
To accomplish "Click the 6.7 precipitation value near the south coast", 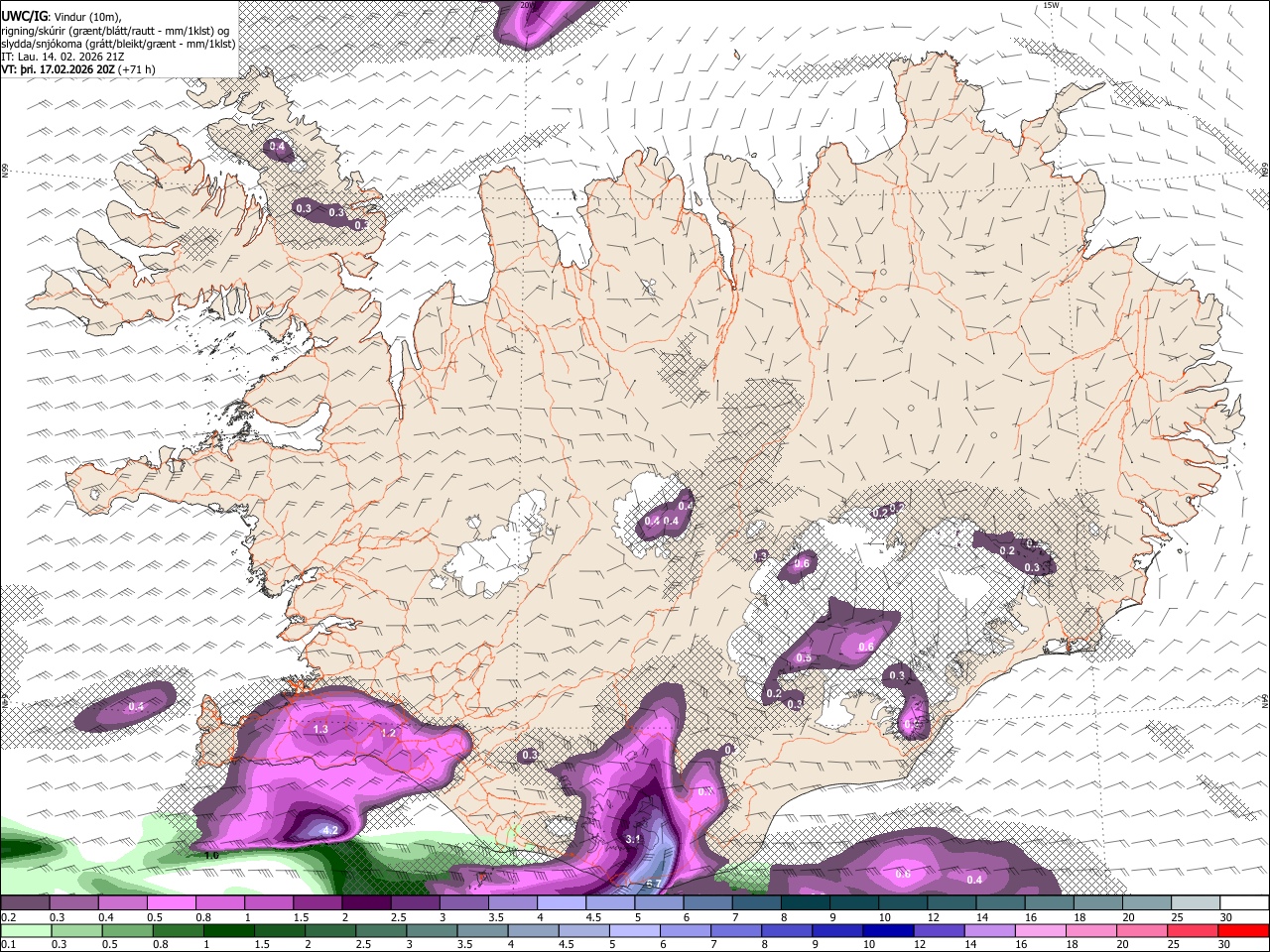I will pos(653,884).
